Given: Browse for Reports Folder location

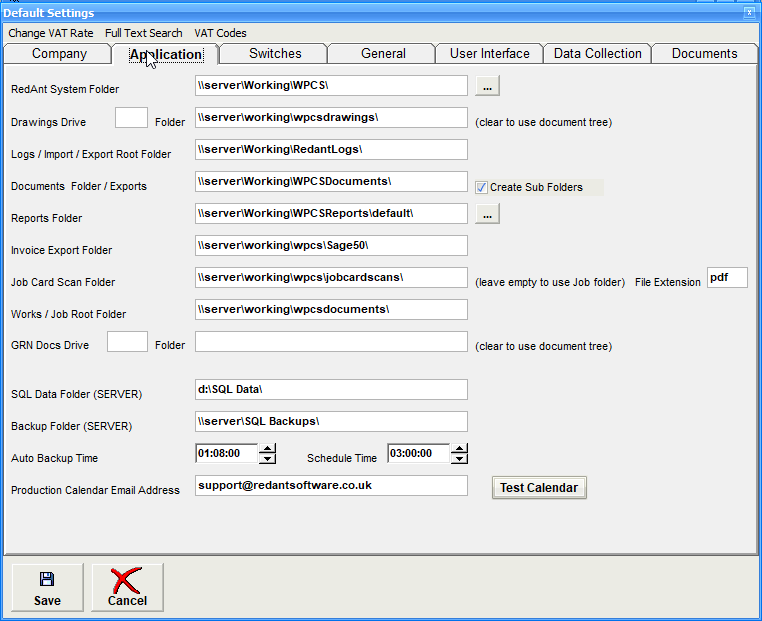Looking at the screenshot, I should pos(487,214).
